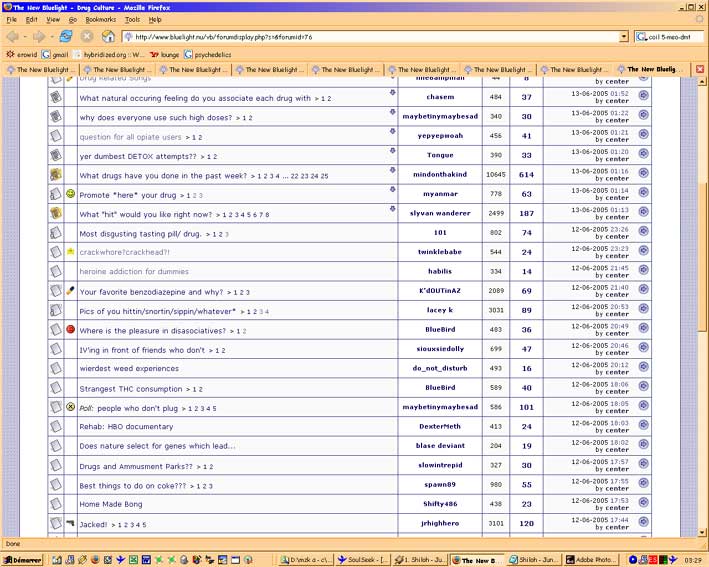Click the vertical scrollbar thumb
Screen dimensions: 709x567
(x=702, y=256)
